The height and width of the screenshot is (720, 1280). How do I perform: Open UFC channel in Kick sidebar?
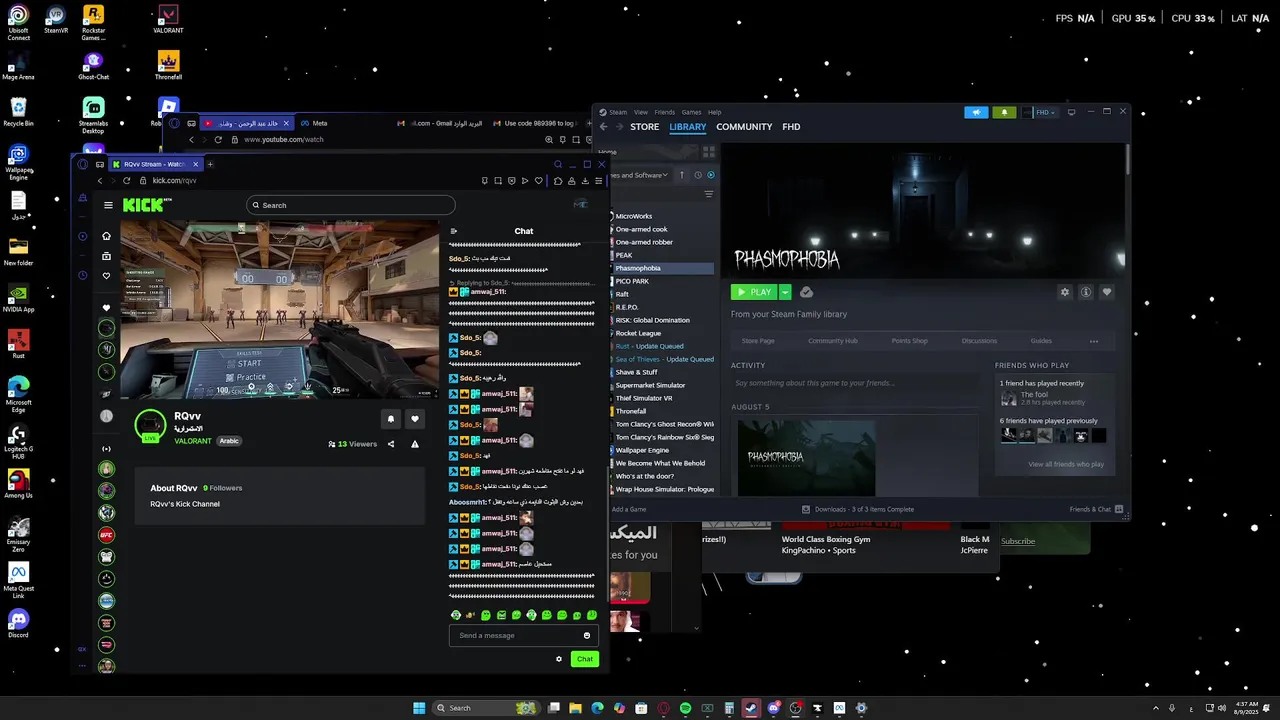tap(107, 535)
